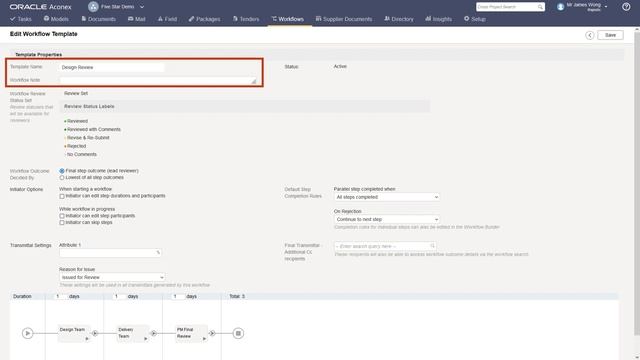This screenshot has width=640, height=360.
Task: Open the Supplier Documents menu
Action: click(344, 19)
